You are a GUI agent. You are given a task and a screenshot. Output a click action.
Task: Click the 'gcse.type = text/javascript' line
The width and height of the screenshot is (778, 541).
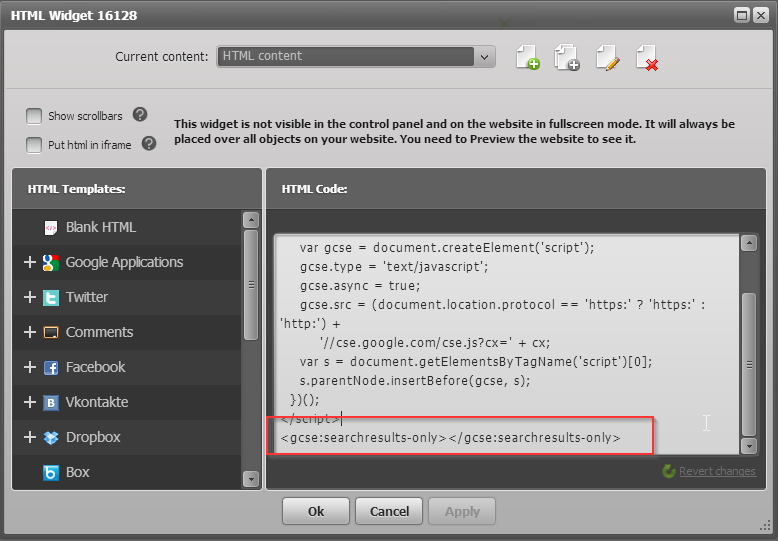(394, 267)
